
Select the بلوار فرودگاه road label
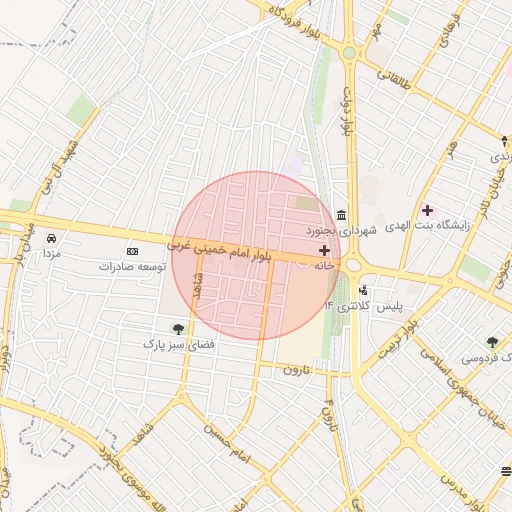(294, 23)
